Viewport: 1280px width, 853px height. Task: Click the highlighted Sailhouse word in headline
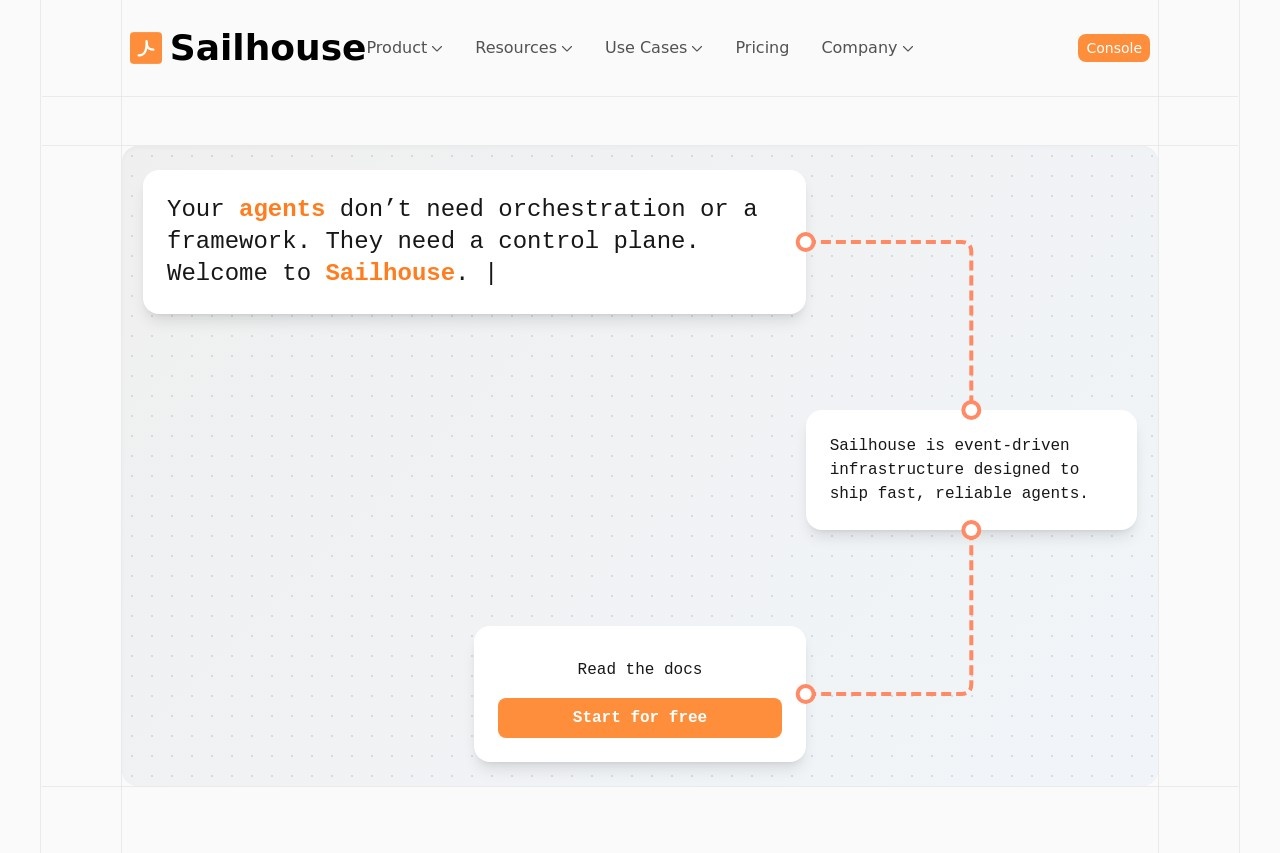tap(390, 273)
